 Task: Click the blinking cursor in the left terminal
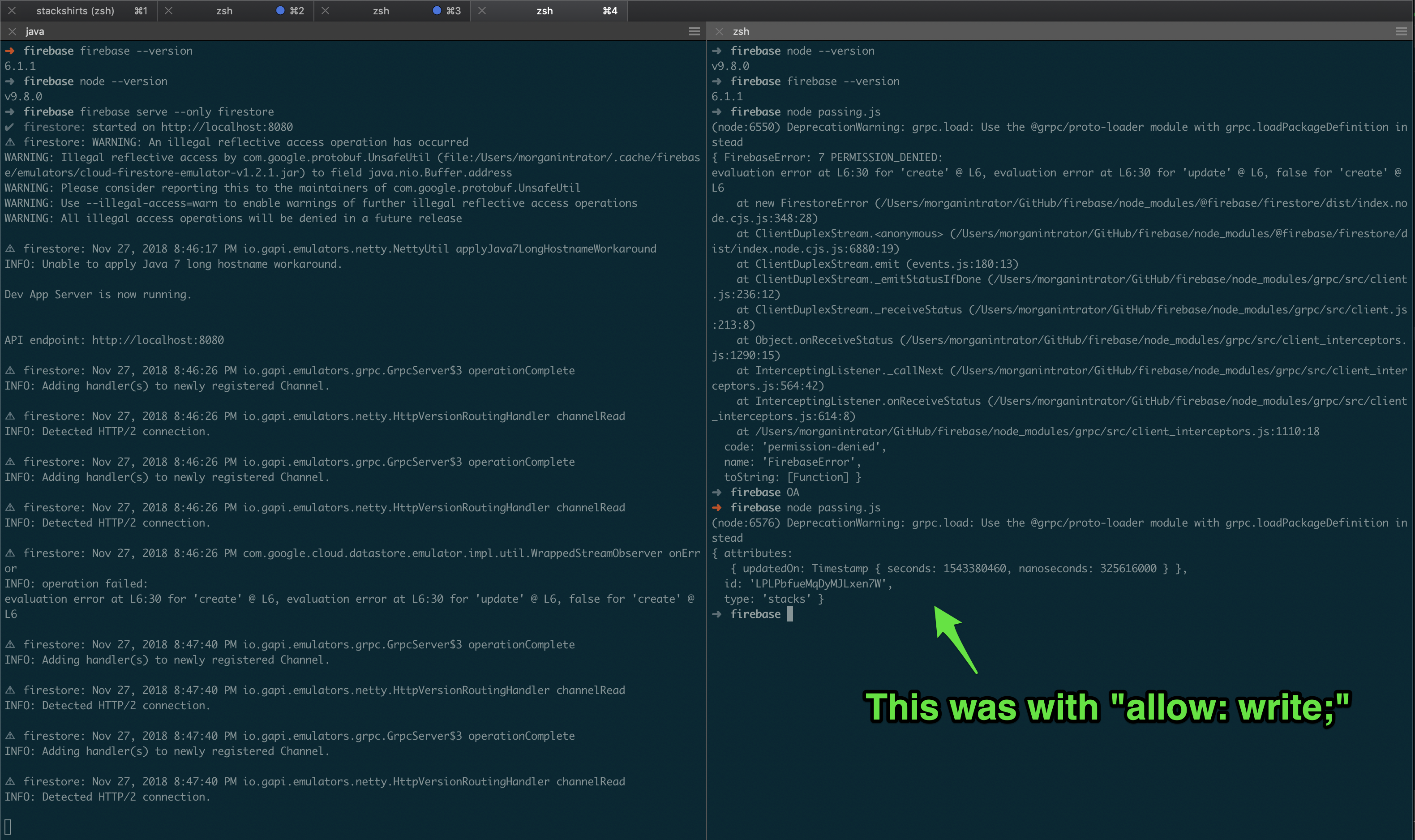pos(7,827)
